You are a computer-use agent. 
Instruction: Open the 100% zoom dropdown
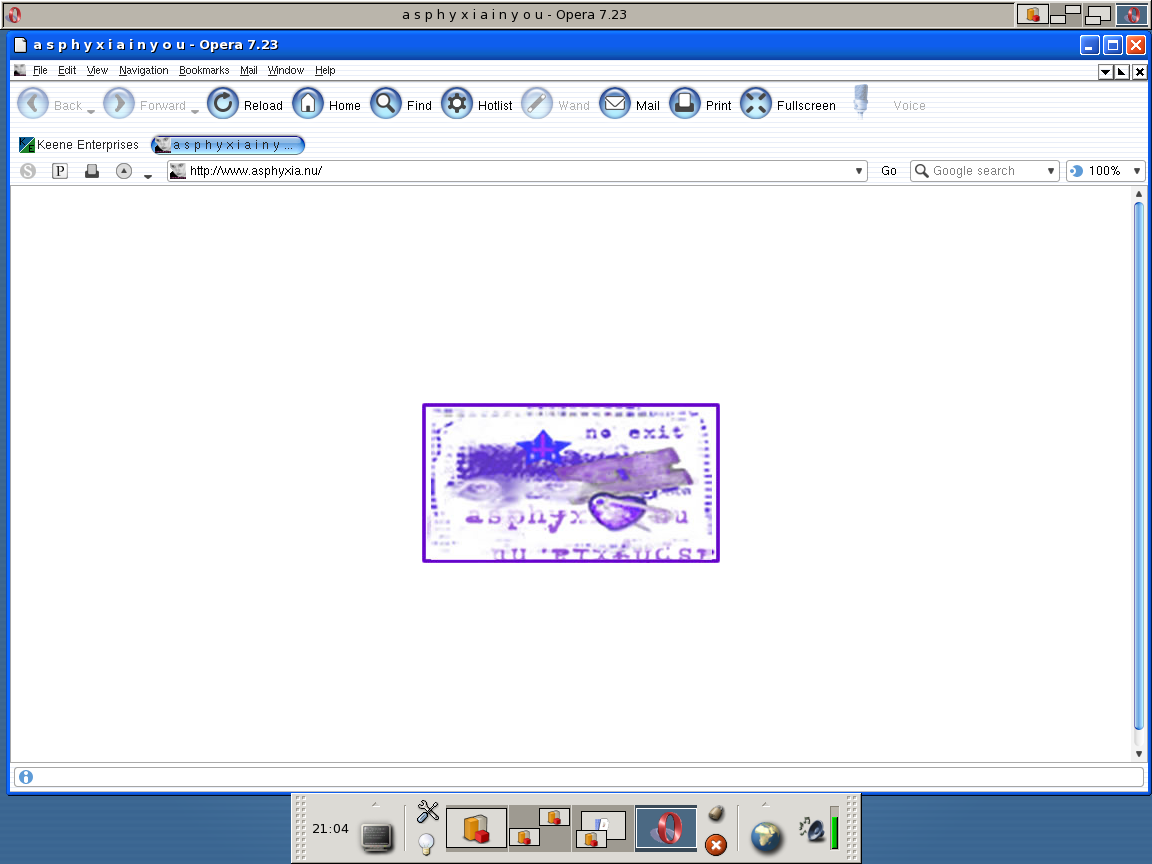click(1137, 171)
